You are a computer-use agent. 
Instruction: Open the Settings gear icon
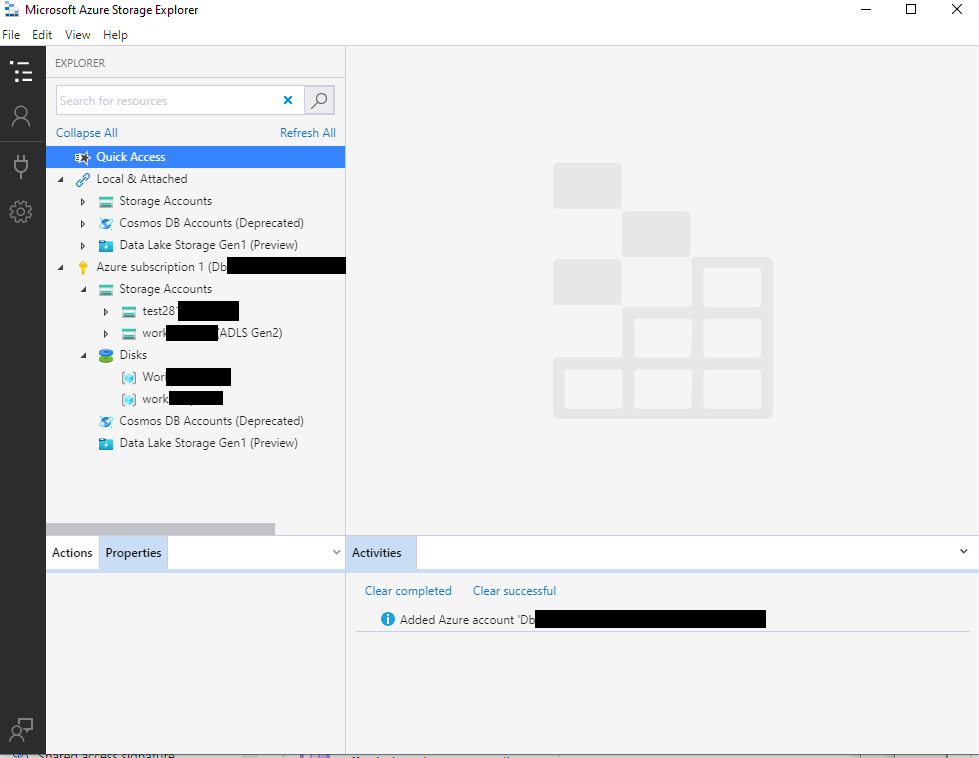pyautogui.click(x=21, y=212)
